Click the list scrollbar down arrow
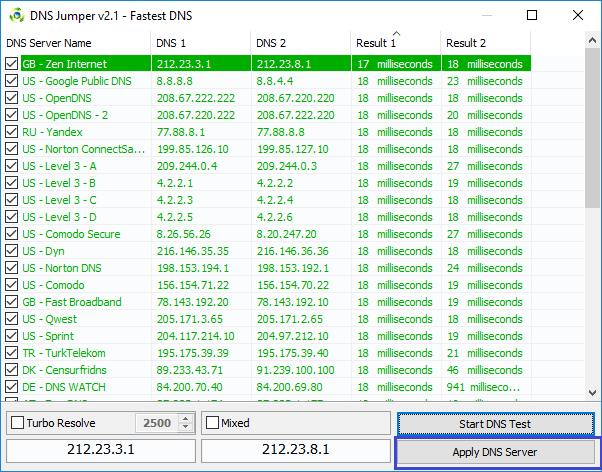The height and width of the screenshot is (472, 602). tap(592, 393)
